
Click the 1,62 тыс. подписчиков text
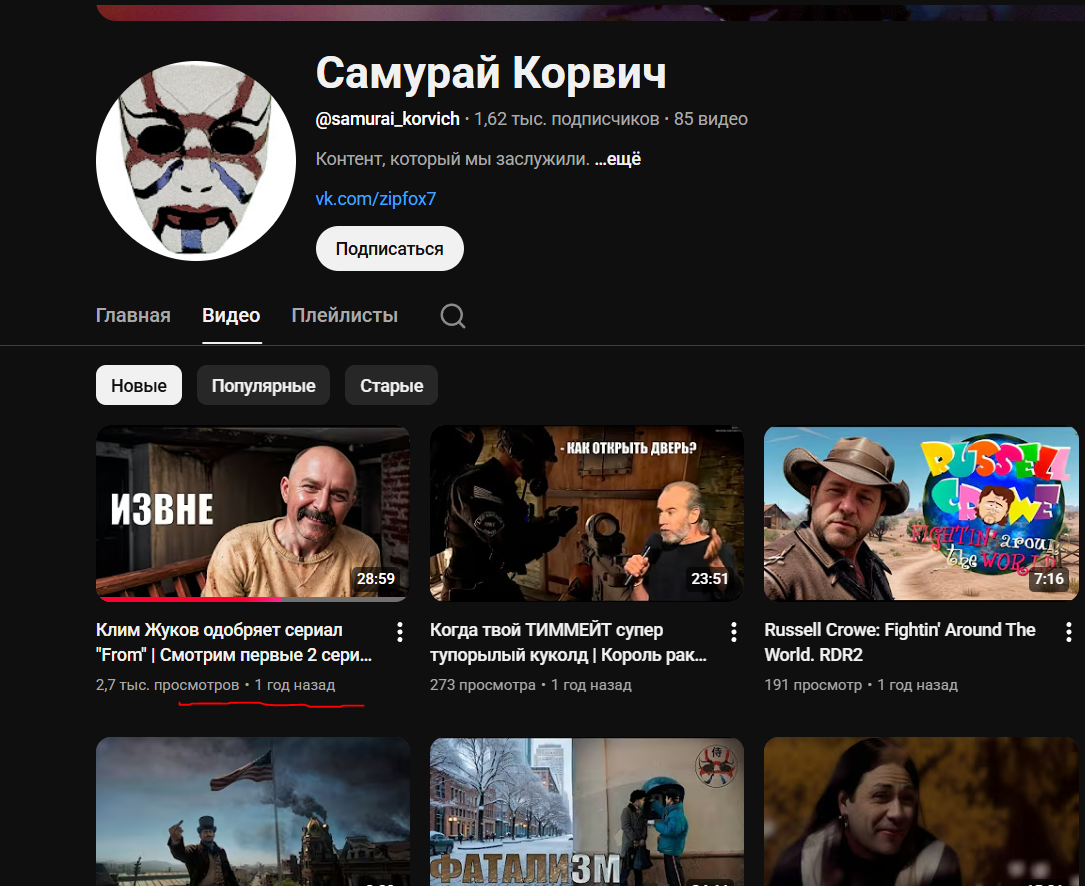[567, 119]
